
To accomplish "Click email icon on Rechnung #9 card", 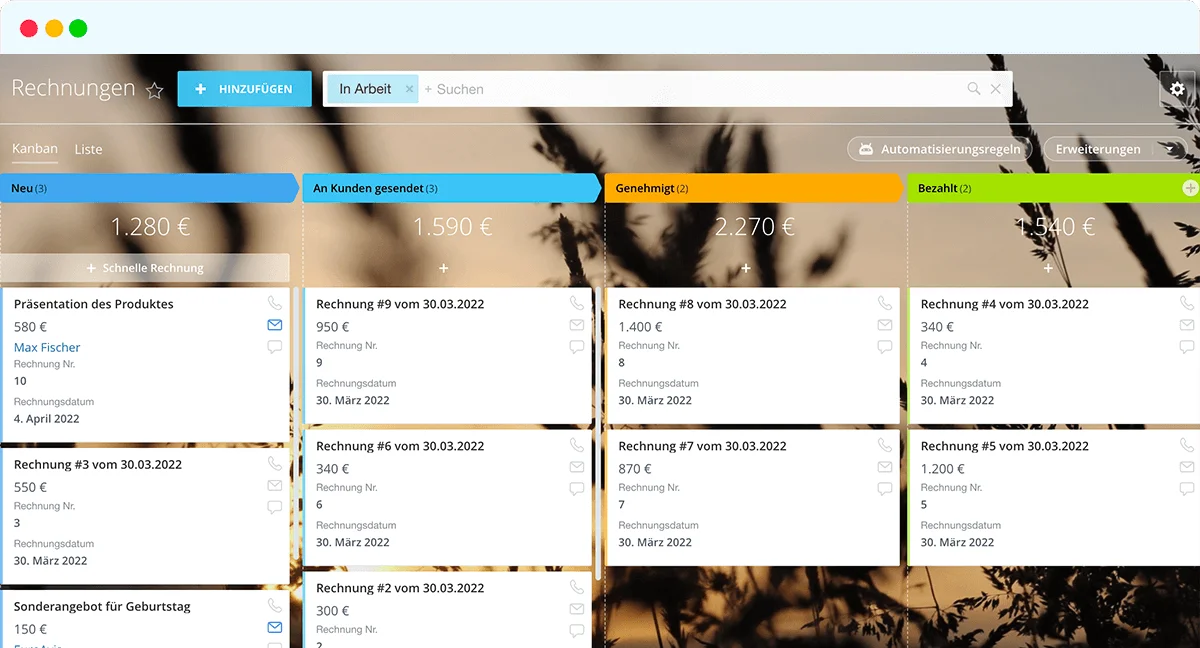I will (577, 325).
